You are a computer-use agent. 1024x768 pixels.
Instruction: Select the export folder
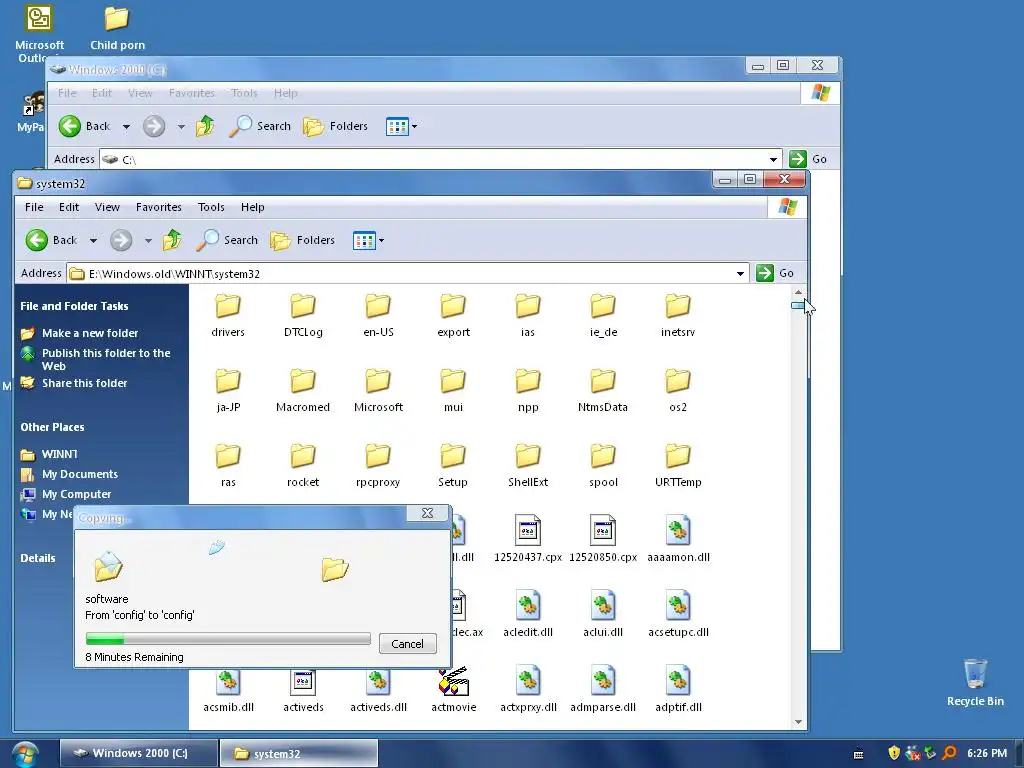click(453, 315)
